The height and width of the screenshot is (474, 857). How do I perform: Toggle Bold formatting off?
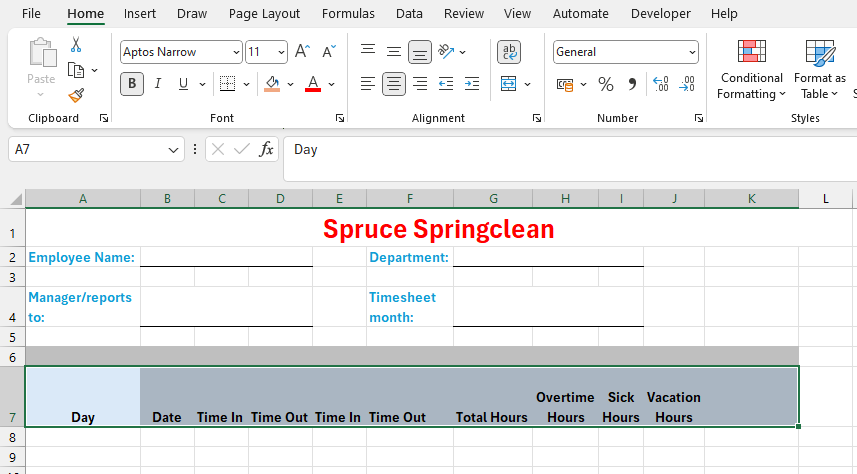pos(132,84)
